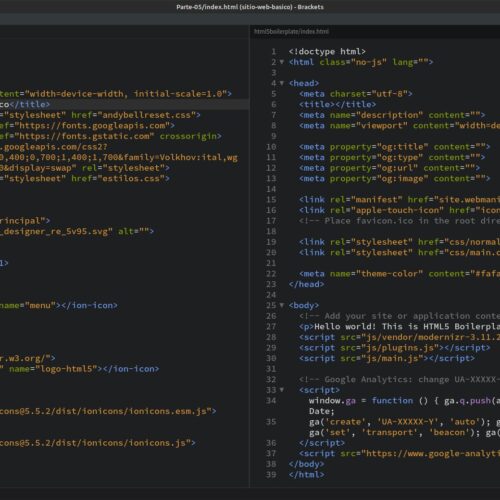Click the fonts.gstatic.com crossorigin line
This screenshot has width=500, height=500.
[111, 136]
